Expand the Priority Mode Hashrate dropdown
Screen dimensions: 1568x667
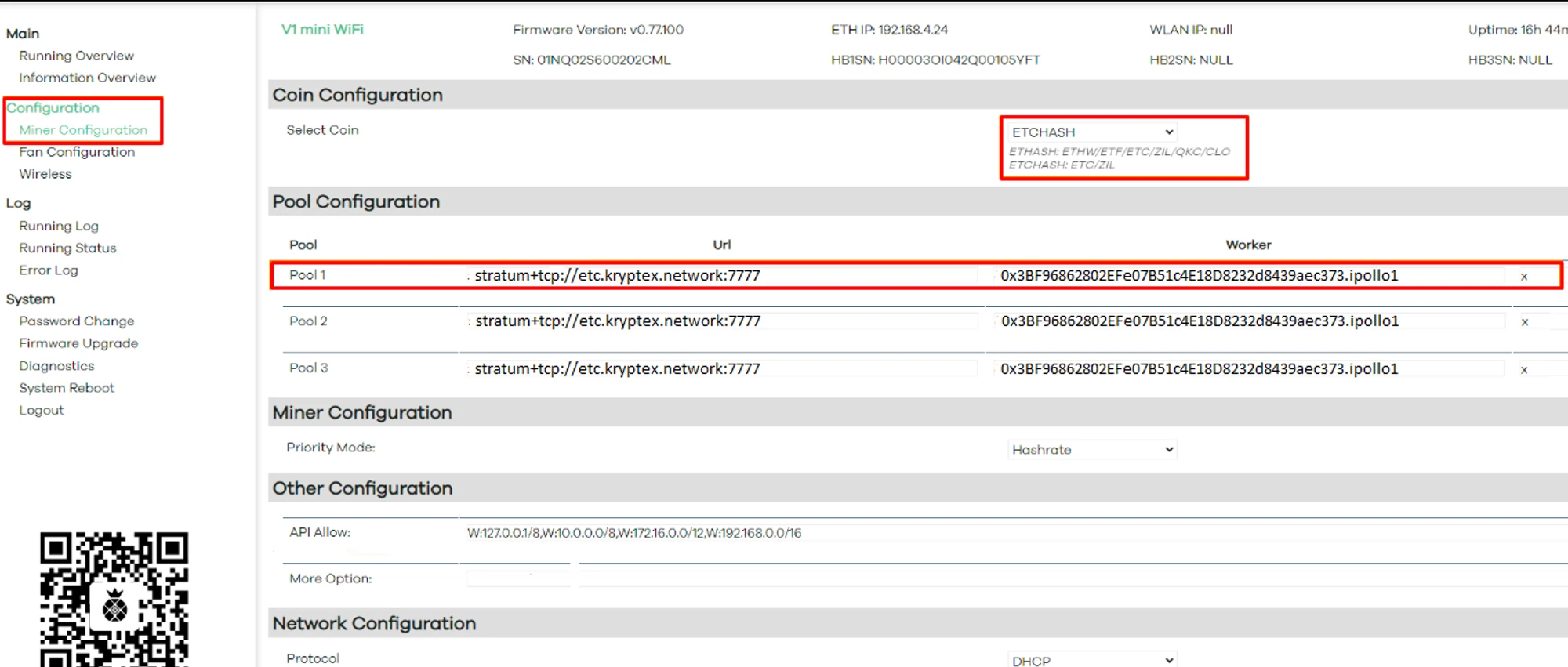click(1091, 450)
